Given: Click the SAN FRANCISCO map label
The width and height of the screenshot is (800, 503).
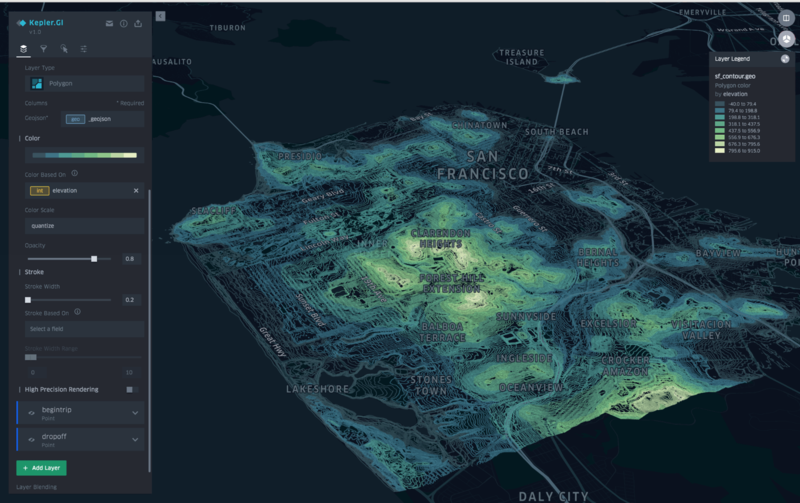Looking at the screenshot, I should tap(483, 165).
